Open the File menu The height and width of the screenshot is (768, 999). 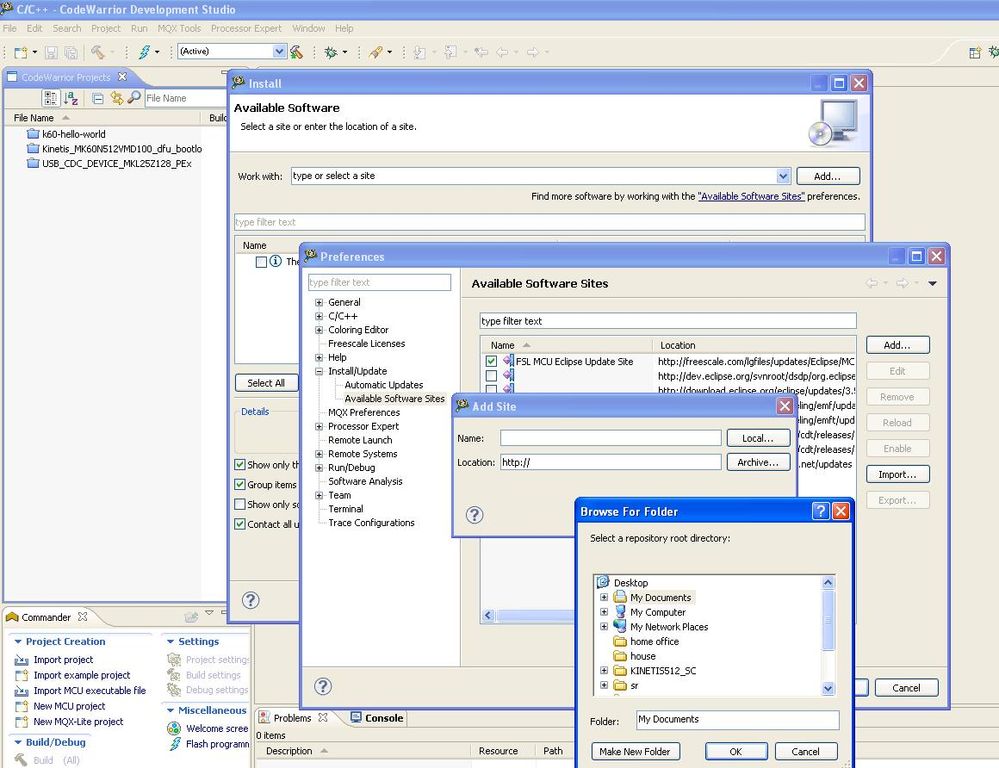10,29
